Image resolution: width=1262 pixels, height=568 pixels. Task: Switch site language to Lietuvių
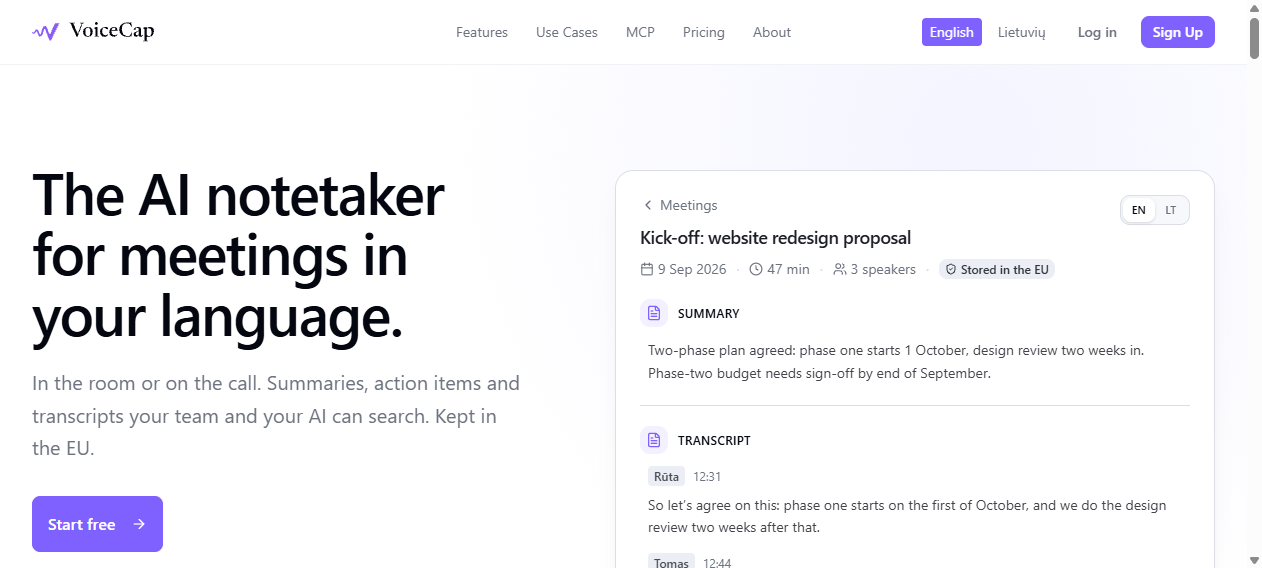click(x=1021, y=32)
